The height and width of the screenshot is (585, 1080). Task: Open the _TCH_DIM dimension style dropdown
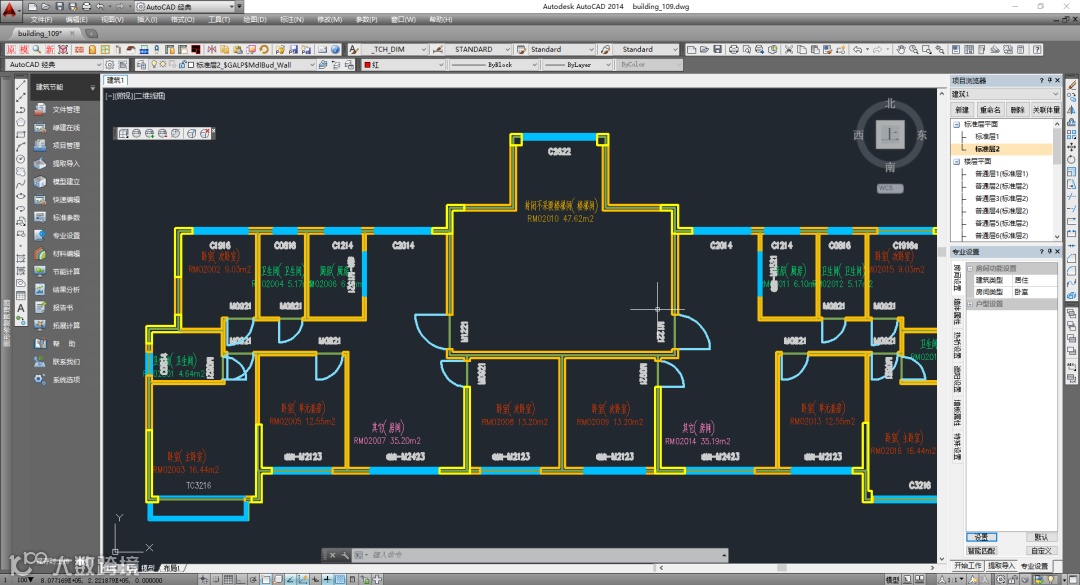point(423,49)
